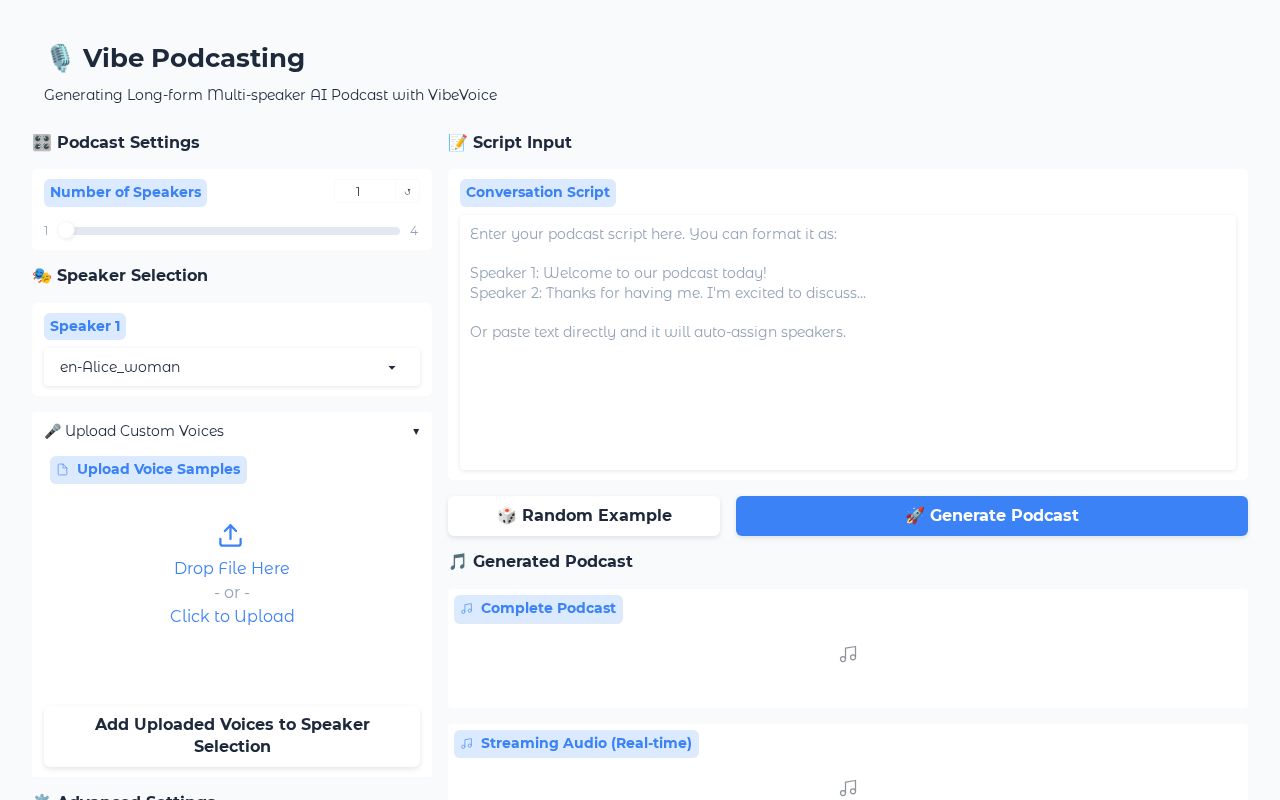Click the Podcast Settings heading

click(116, 142)
